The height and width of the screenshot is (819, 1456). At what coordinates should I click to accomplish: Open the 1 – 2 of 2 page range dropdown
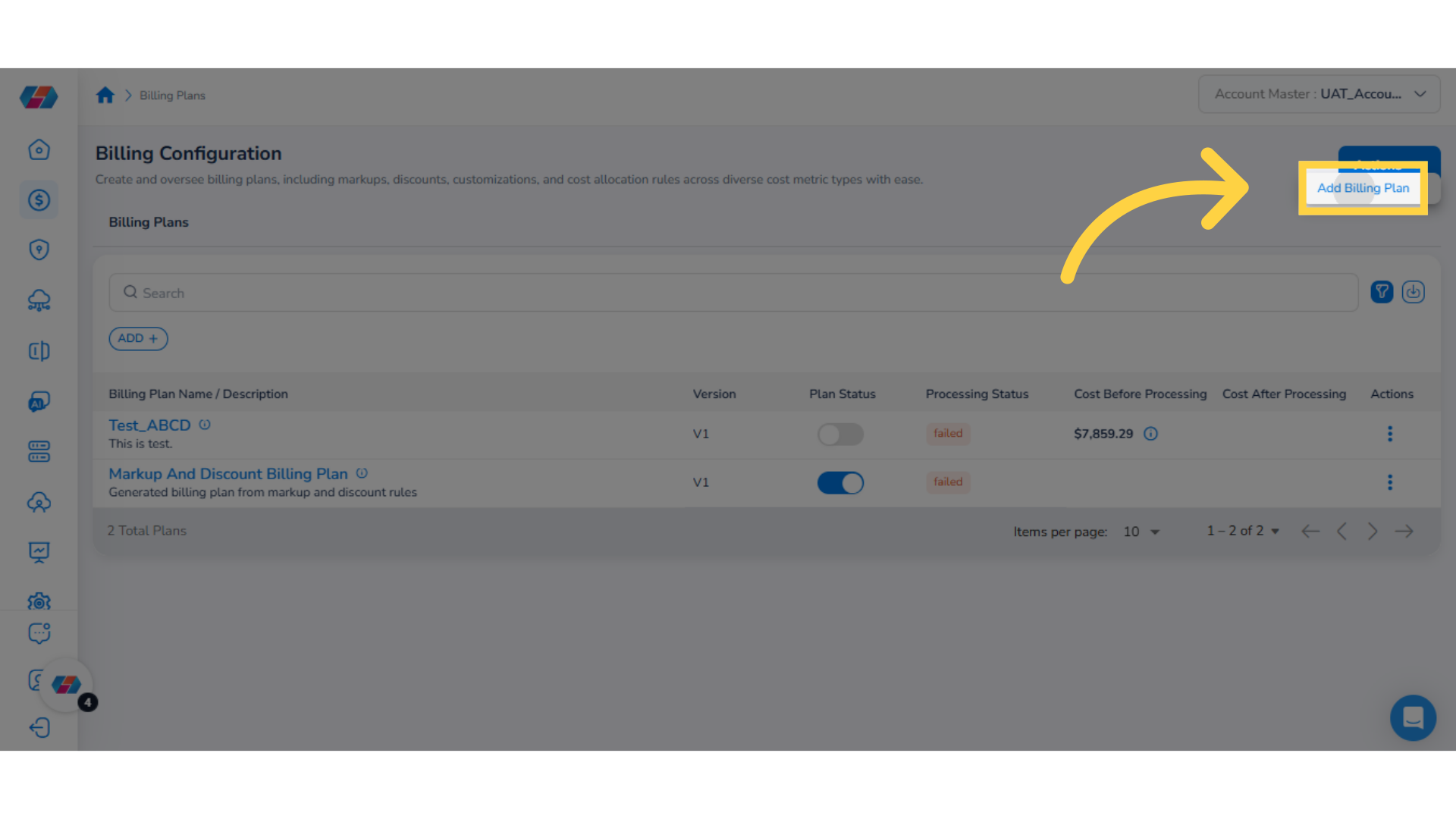point(1243,531)
